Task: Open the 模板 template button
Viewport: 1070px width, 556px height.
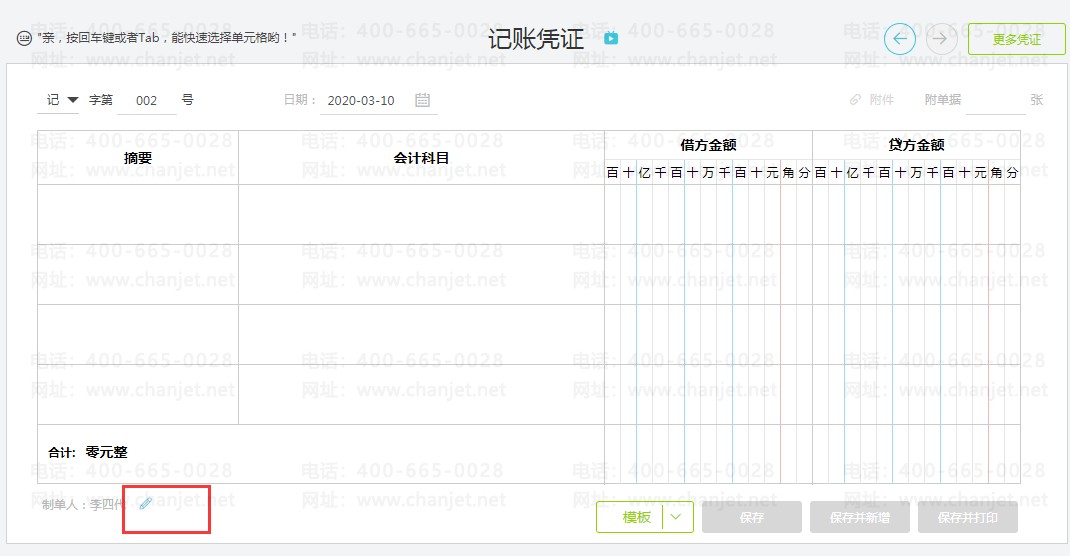Action: (636, 518)
